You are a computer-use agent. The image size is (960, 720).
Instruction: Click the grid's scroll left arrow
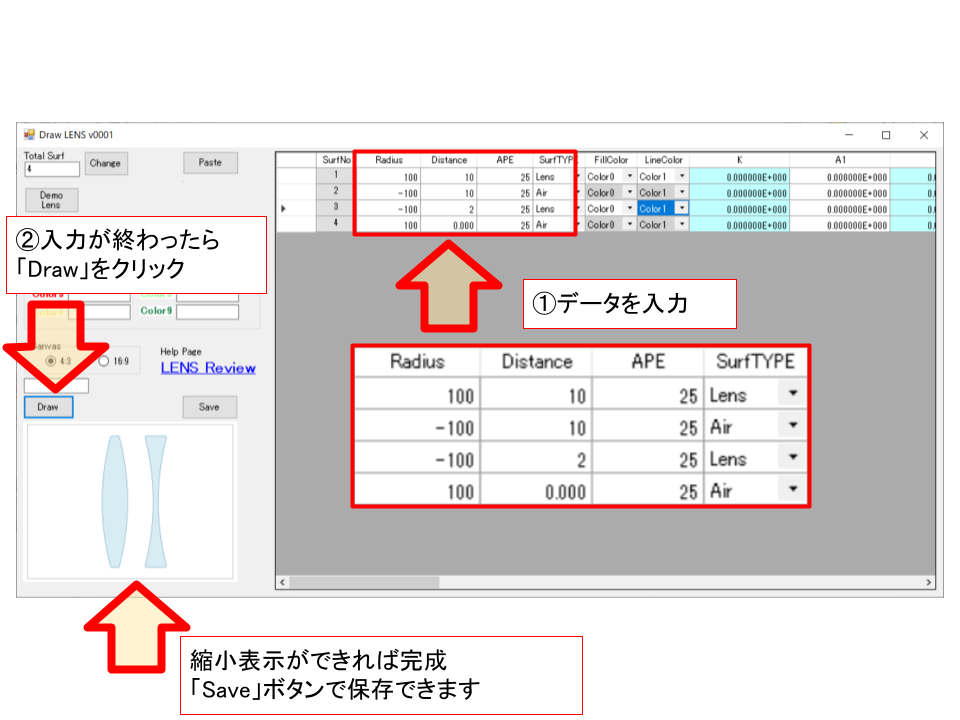coord(282,582)
